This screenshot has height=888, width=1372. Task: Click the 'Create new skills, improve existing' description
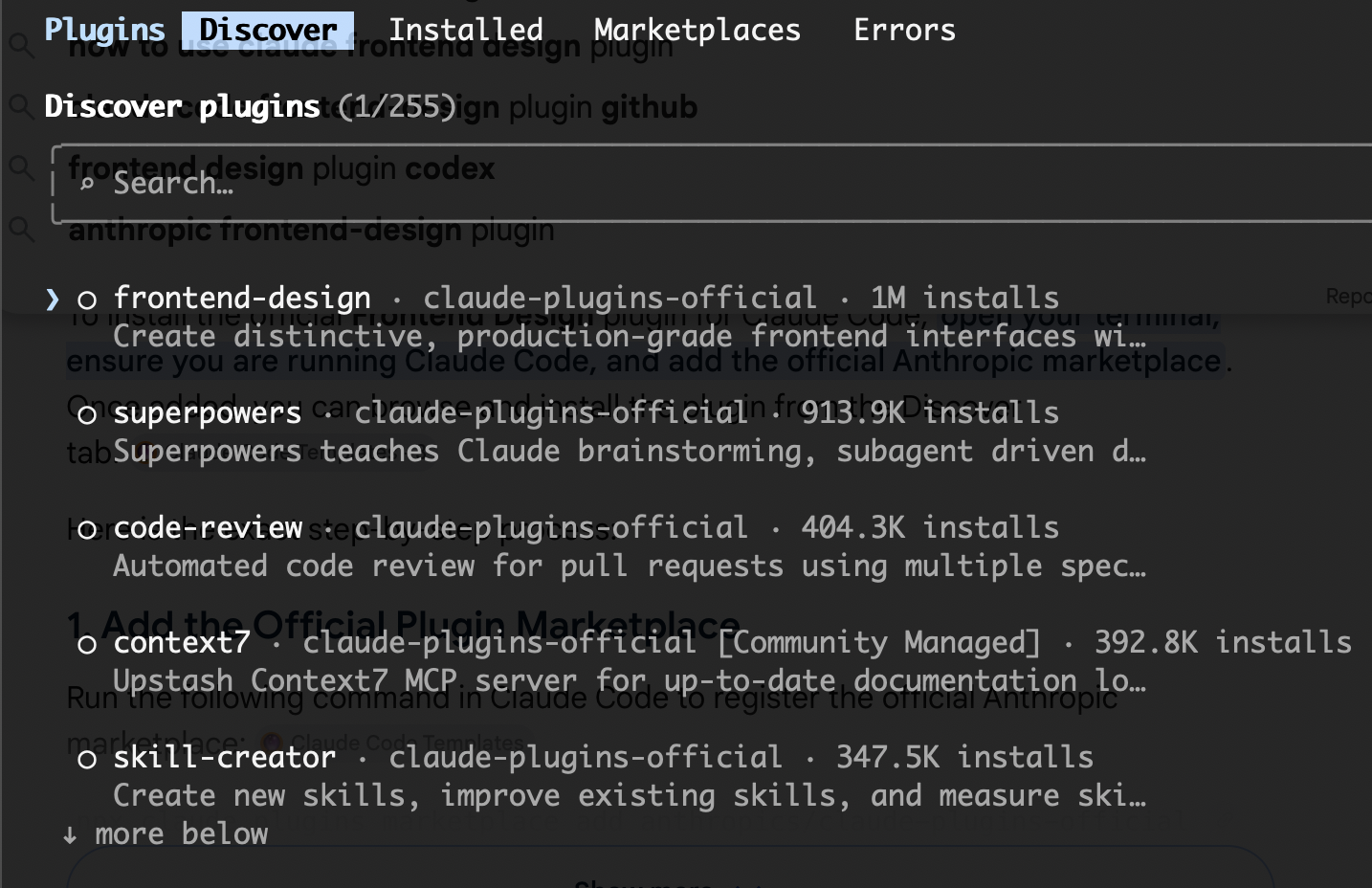630,795
